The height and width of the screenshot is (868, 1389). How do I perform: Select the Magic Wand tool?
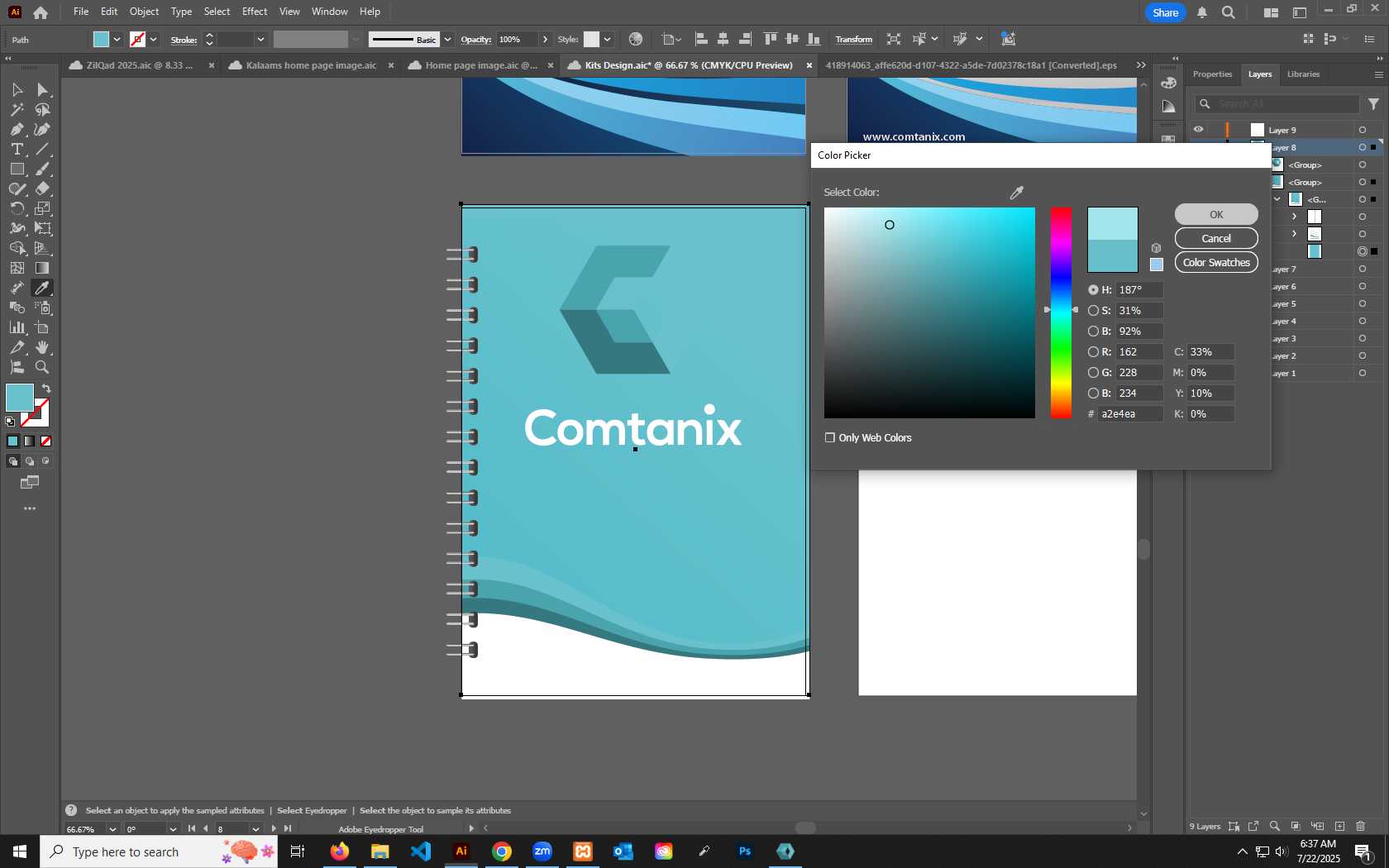17,109
